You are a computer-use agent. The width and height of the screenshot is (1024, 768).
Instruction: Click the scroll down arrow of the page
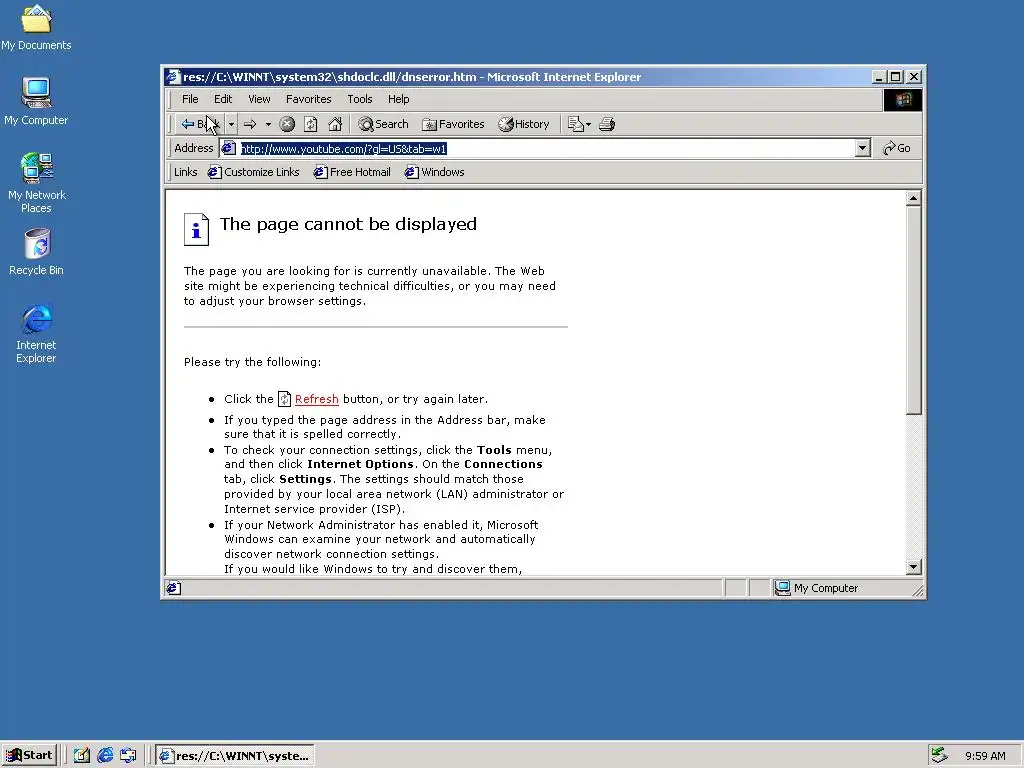click(914, 567)
